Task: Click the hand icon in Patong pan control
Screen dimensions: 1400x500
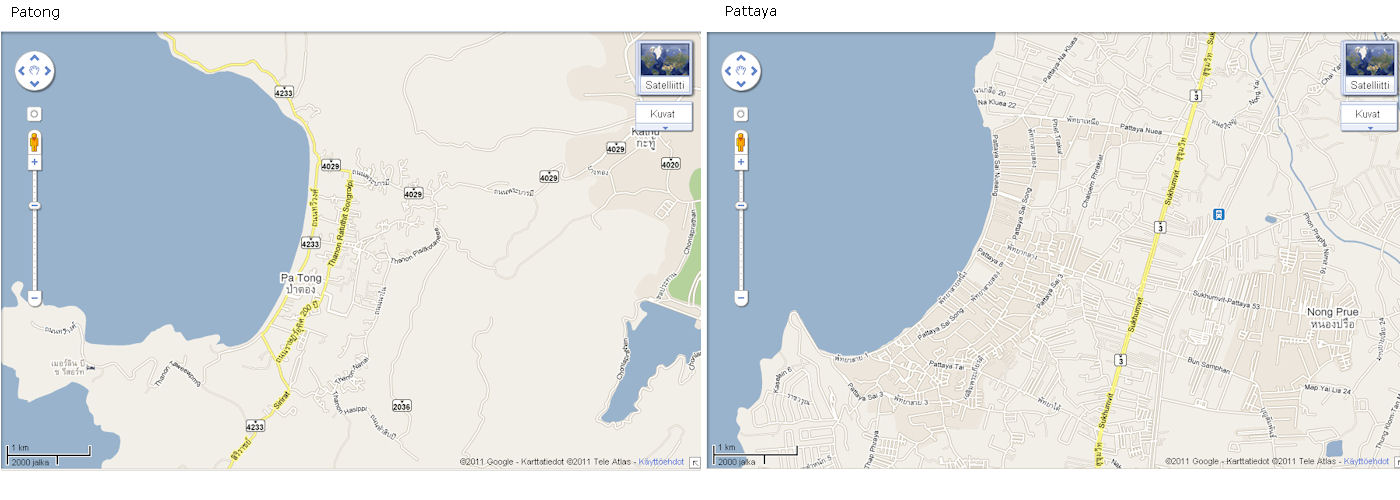Action: [35, 71]
